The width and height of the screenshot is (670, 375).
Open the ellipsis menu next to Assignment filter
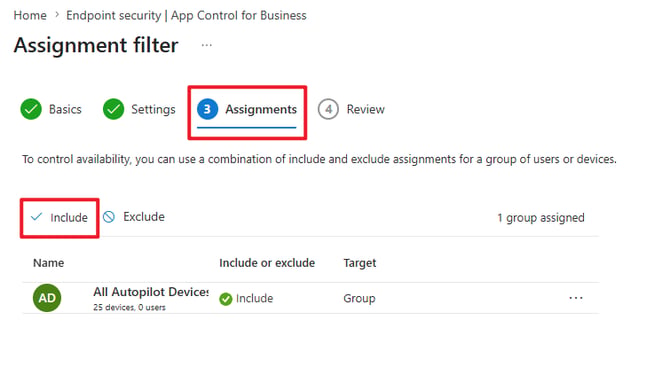207,45
